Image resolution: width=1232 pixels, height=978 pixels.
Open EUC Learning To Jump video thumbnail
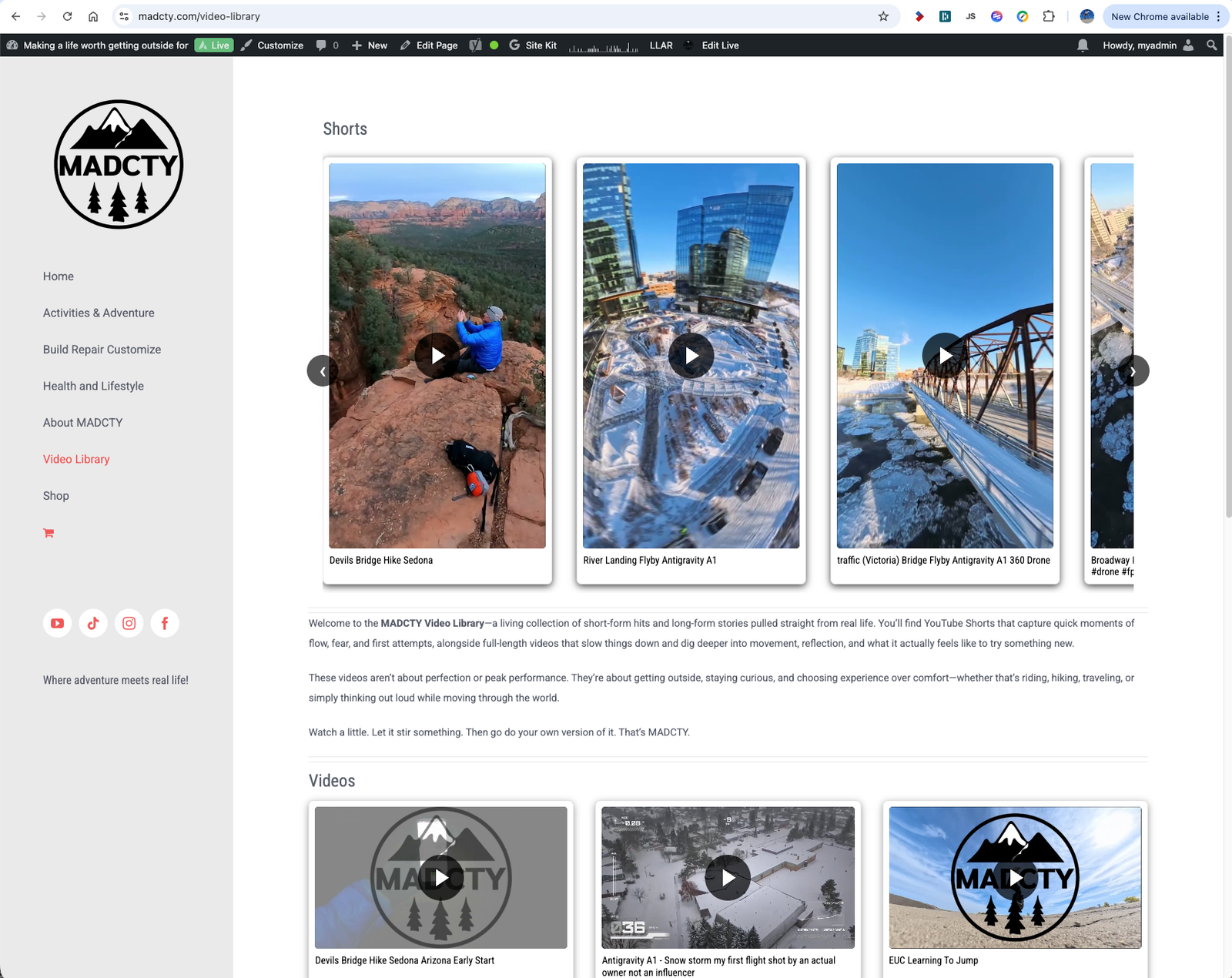1015,877
